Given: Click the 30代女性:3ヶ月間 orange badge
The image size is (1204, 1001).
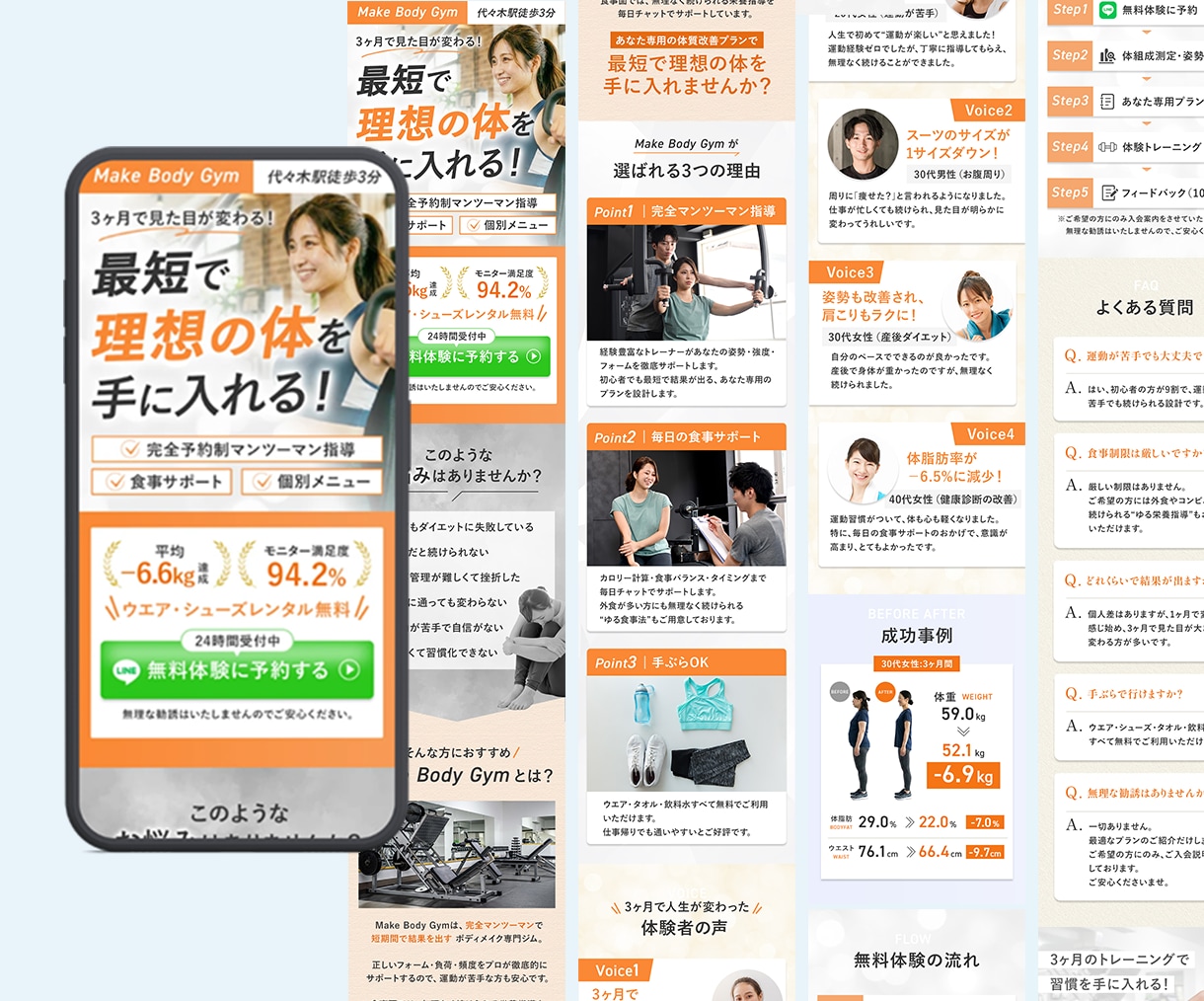Looking at the screenshot, I should (x=917, y=664).
